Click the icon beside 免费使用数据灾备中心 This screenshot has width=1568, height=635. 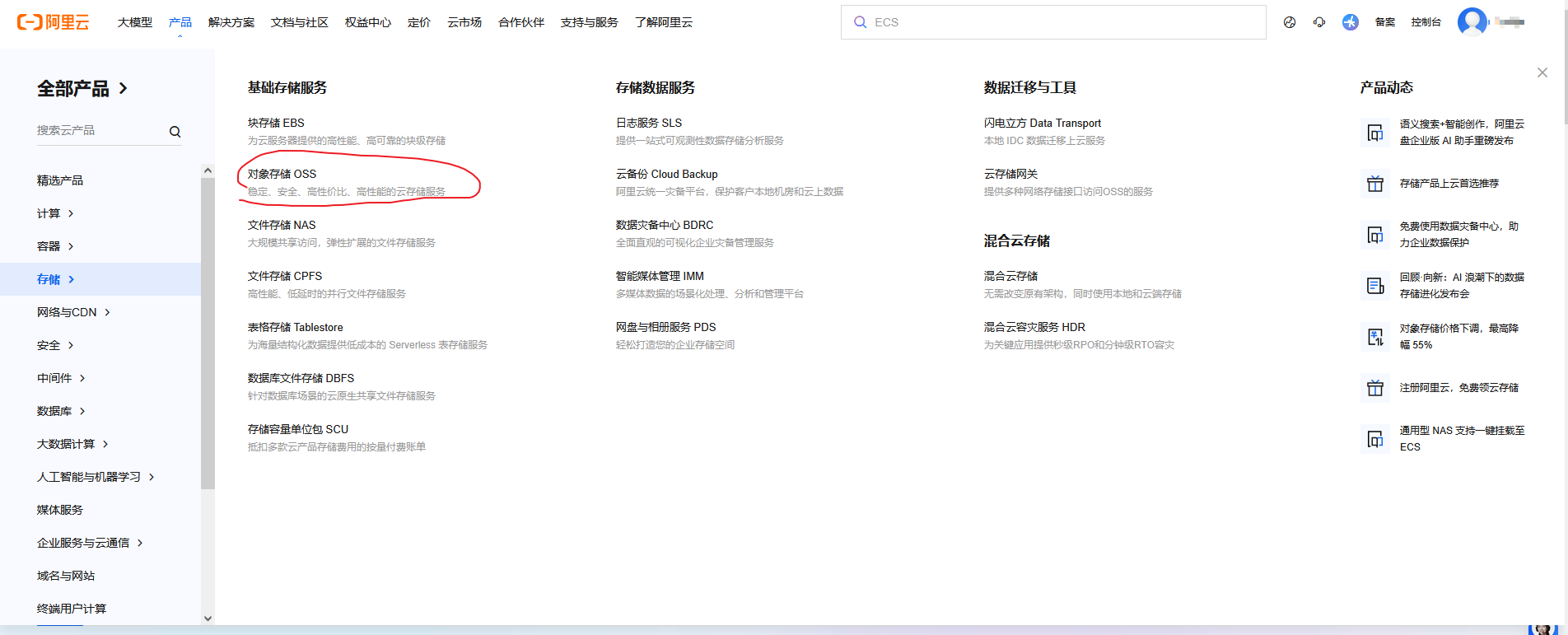pos(1375,235)
